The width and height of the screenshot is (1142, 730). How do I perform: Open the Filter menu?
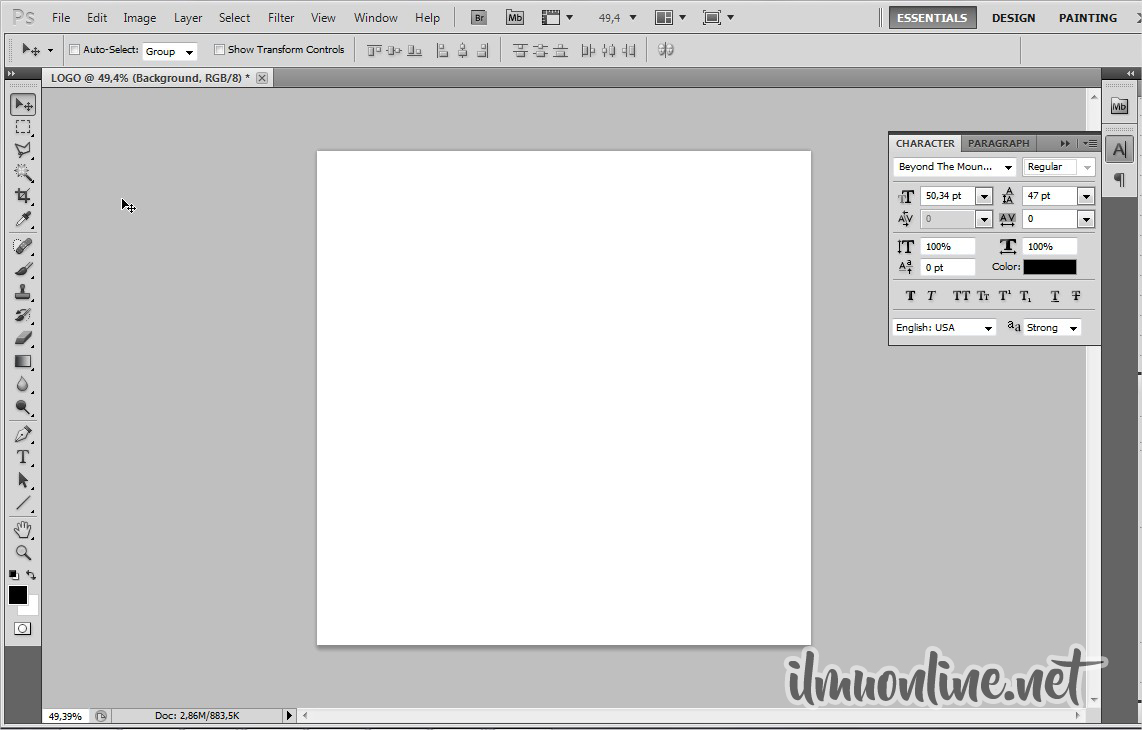coord(281,18)
